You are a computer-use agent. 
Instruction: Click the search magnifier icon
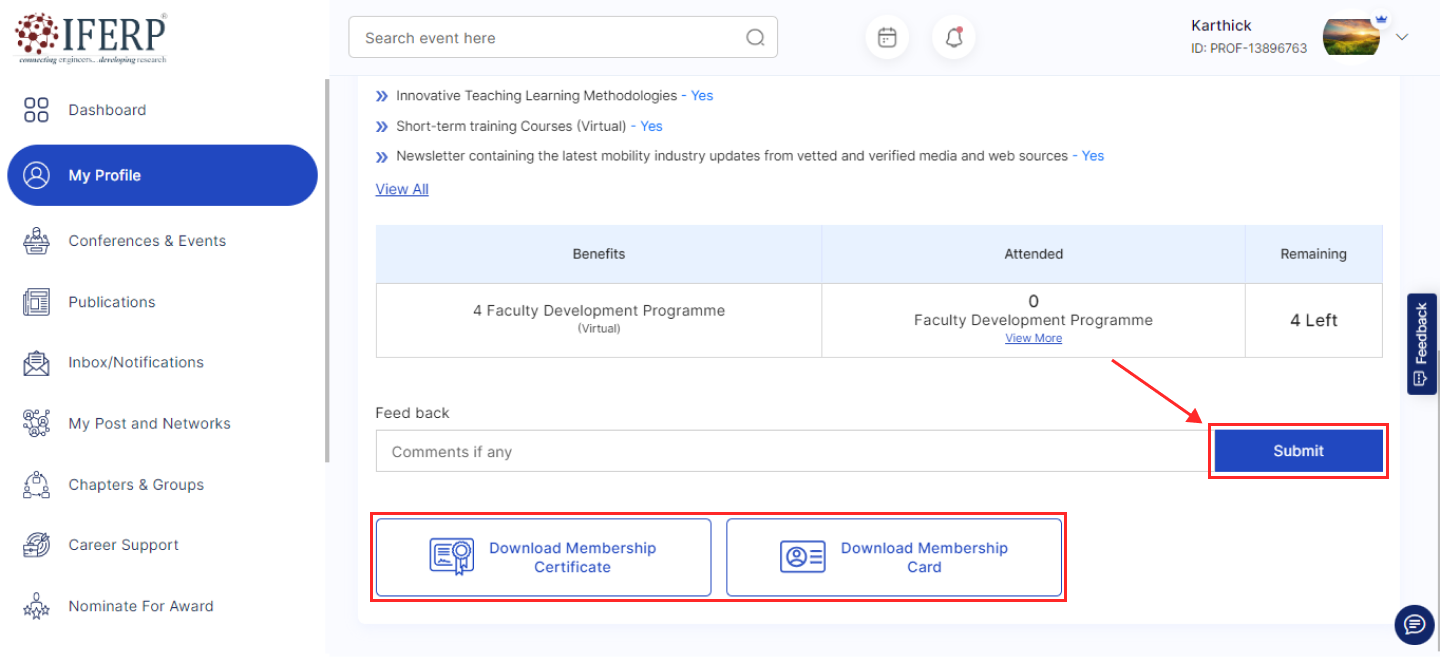[755, 38]
